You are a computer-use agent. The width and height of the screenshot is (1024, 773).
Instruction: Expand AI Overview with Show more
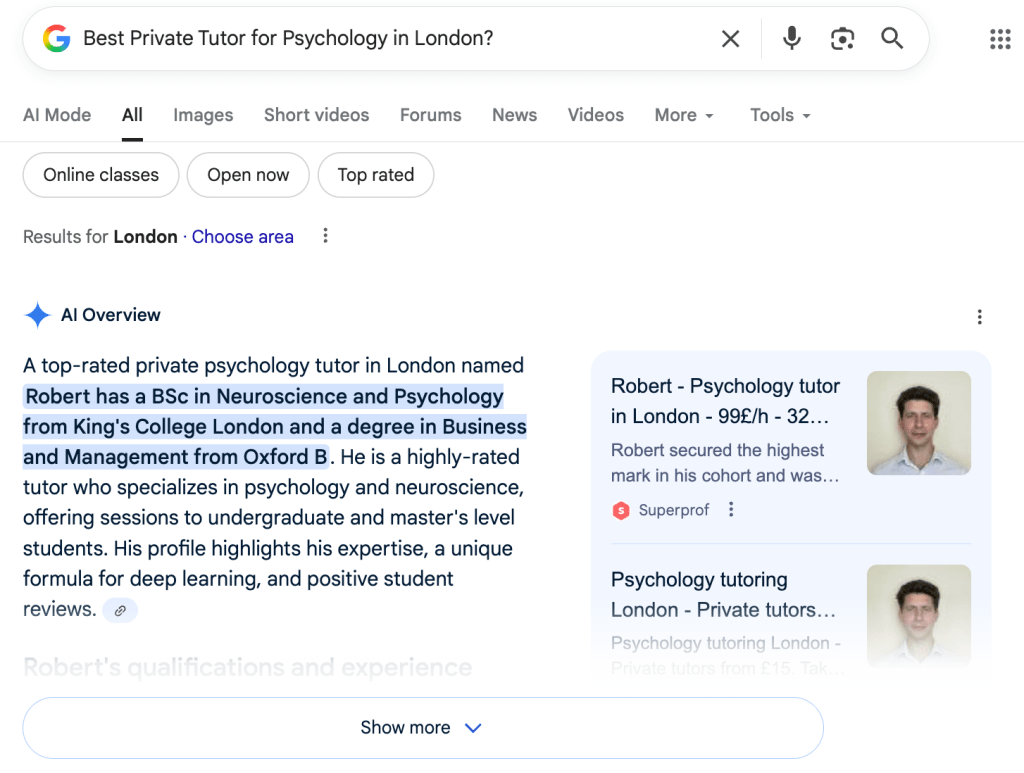click(422, 728)
